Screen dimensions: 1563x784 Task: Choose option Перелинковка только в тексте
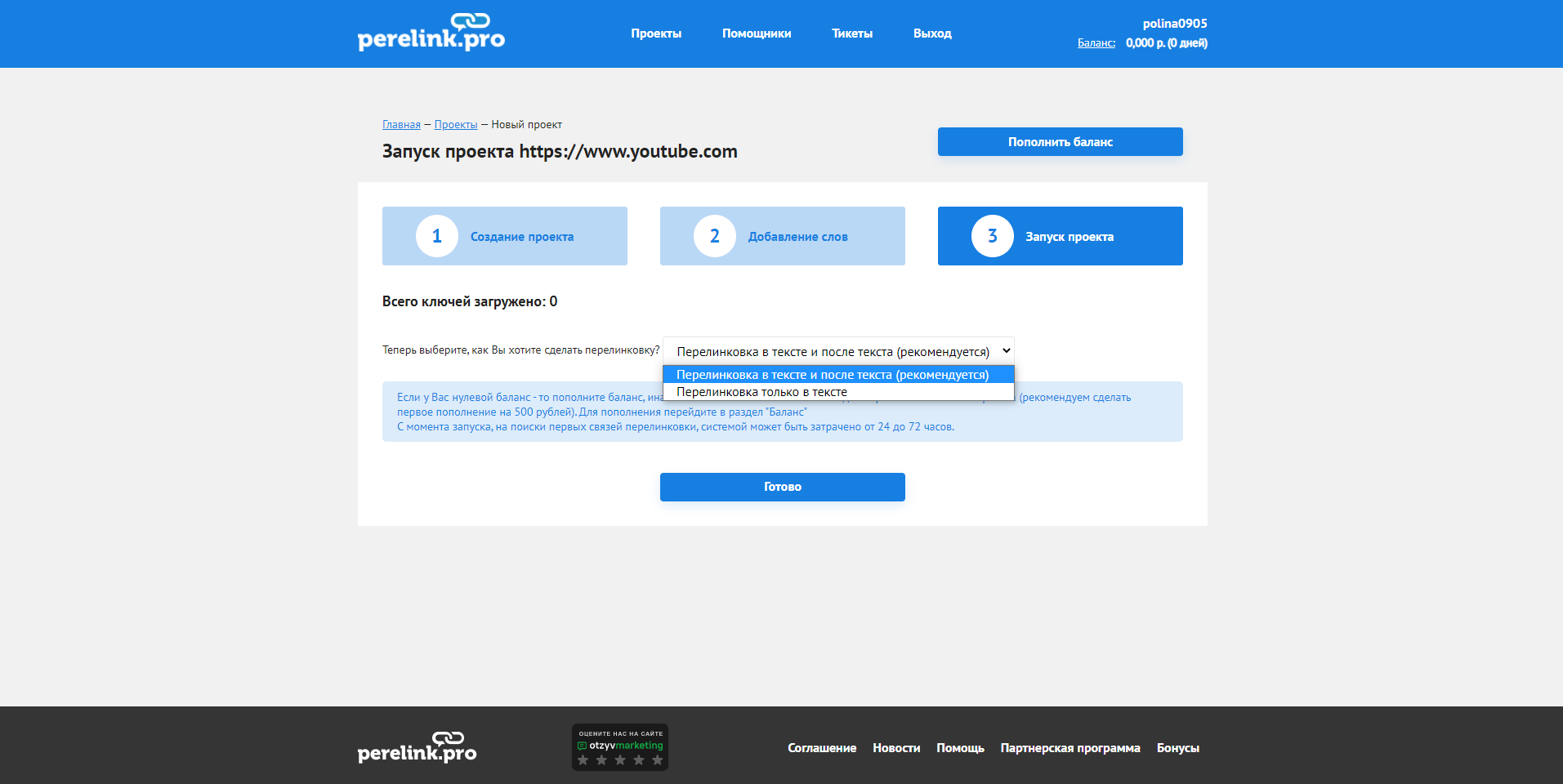[838, 392]
